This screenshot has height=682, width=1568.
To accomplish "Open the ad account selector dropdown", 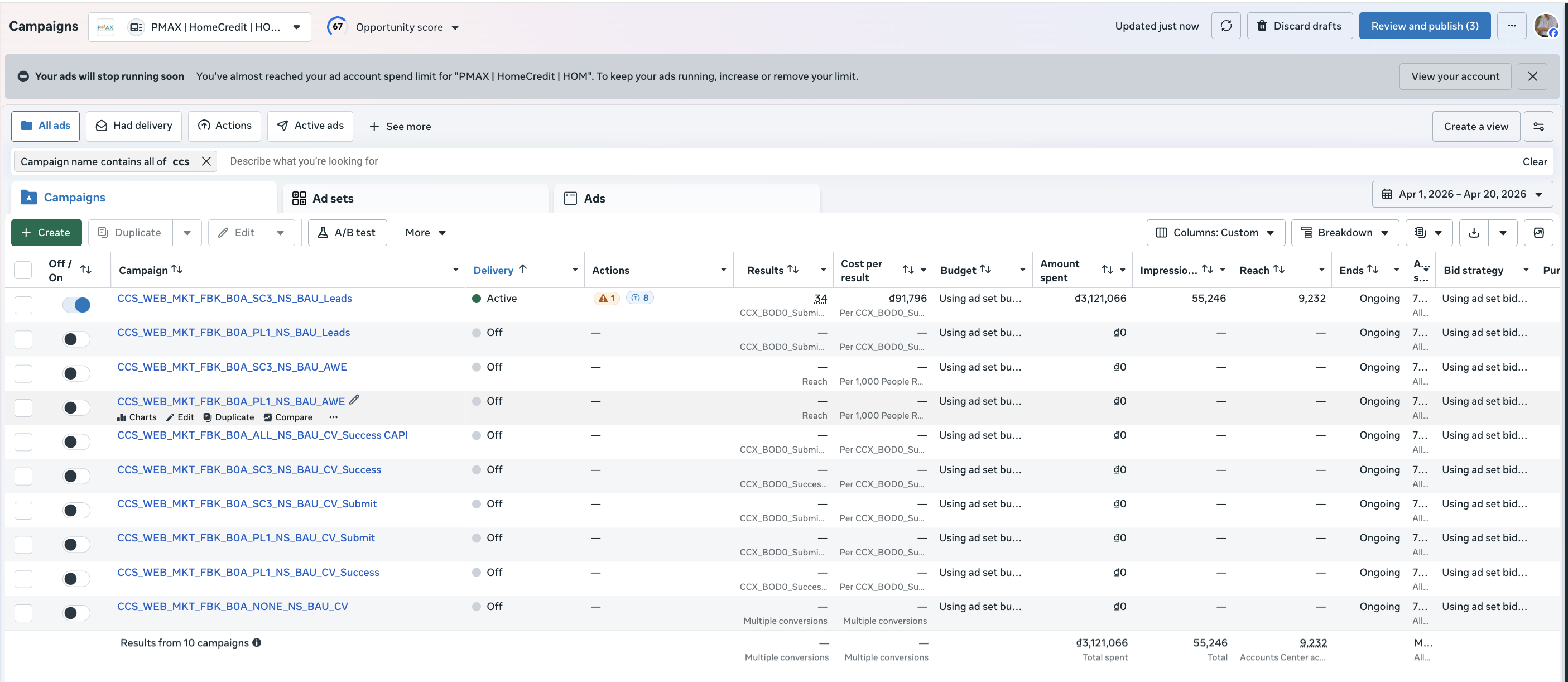I will 200,27.
